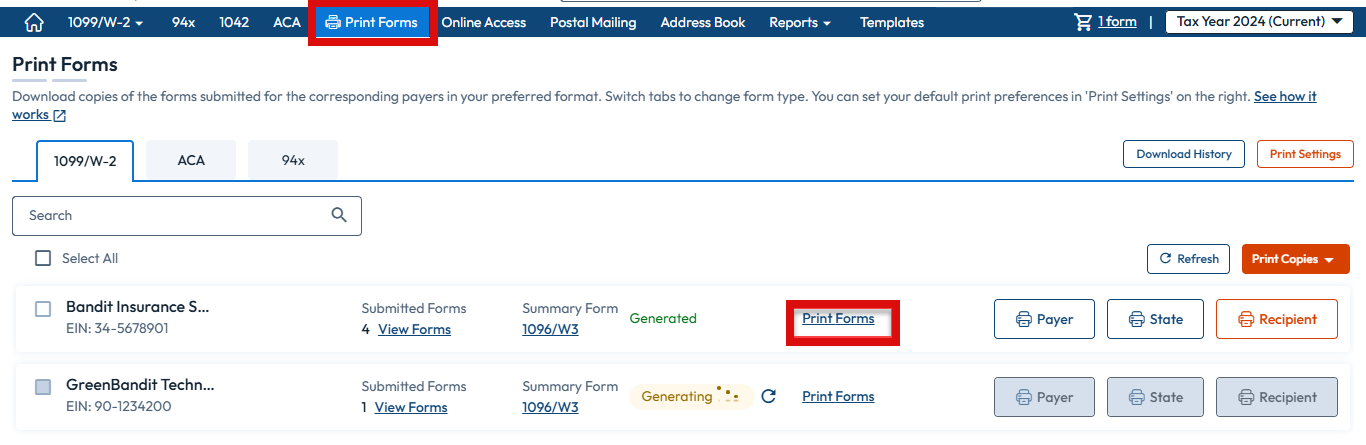
Task: Open the 'See how it works' external link icon
Action: pos(60,116)
